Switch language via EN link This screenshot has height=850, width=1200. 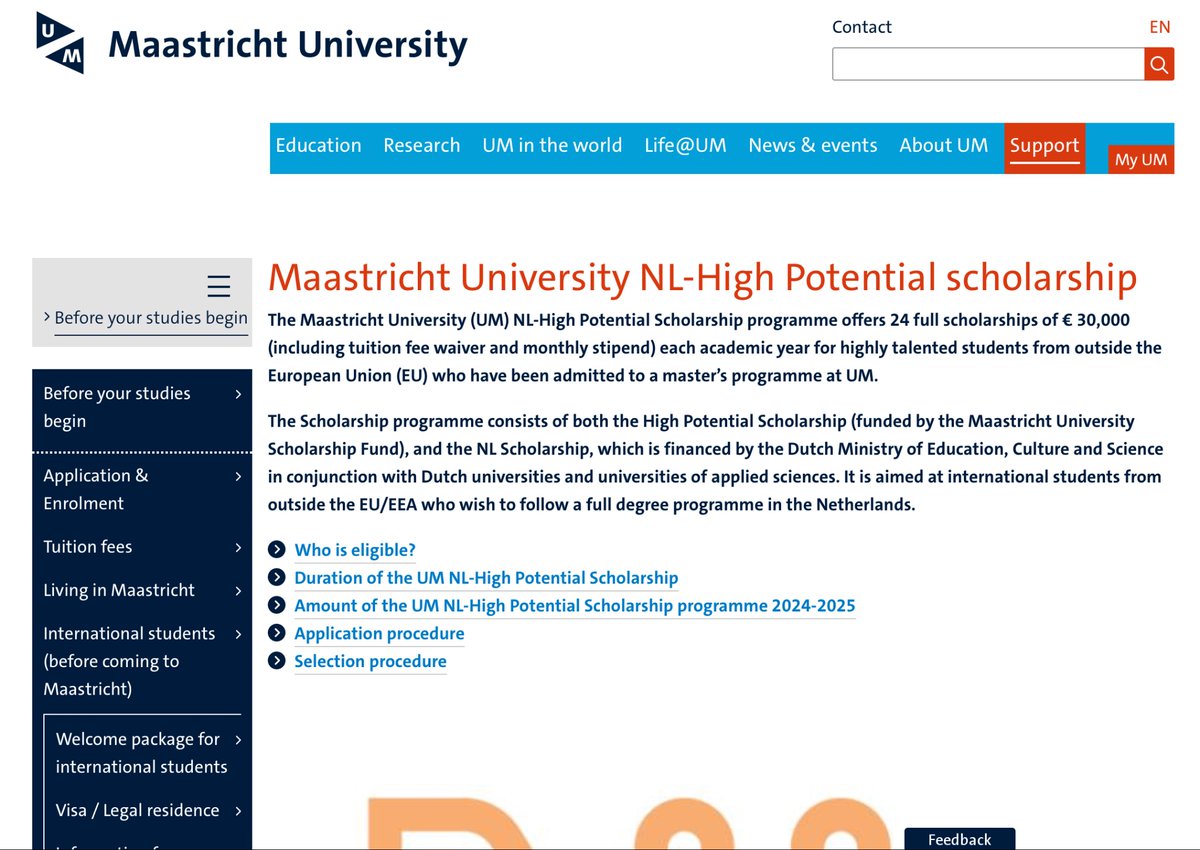1160,27
